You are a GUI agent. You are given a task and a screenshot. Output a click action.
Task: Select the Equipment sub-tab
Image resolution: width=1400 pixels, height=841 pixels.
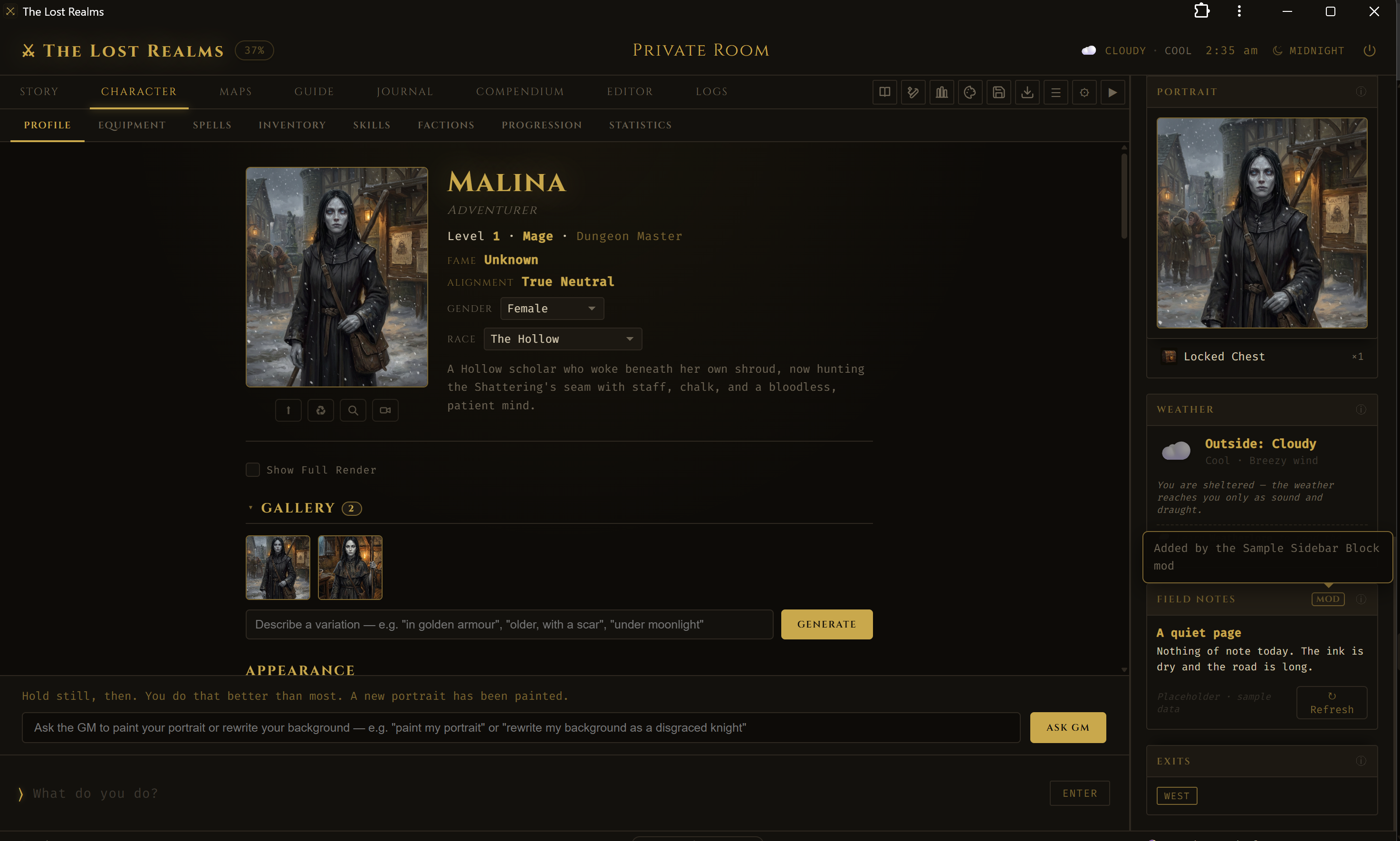coord(132,125)
